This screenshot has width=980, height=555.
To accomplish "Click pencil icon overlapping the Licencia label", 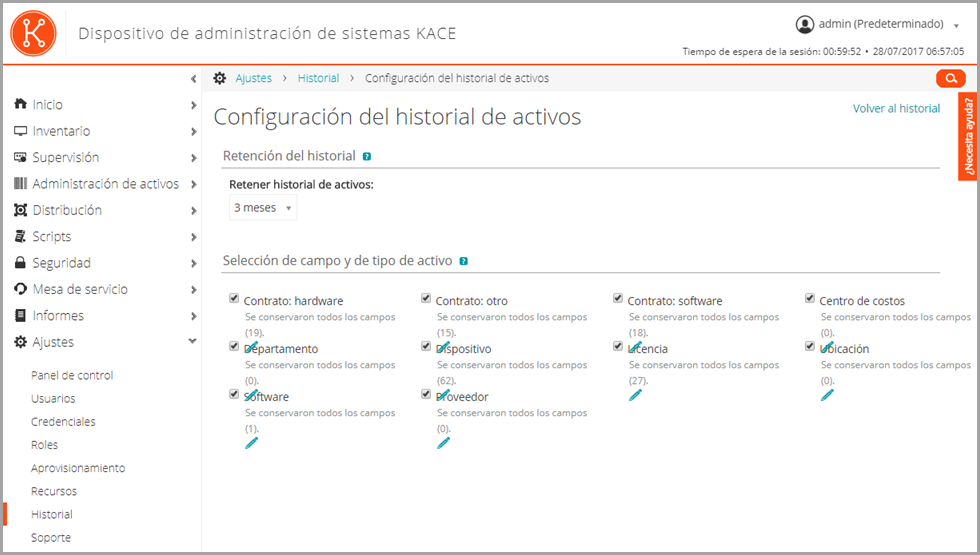I will (x=635, y=348).
